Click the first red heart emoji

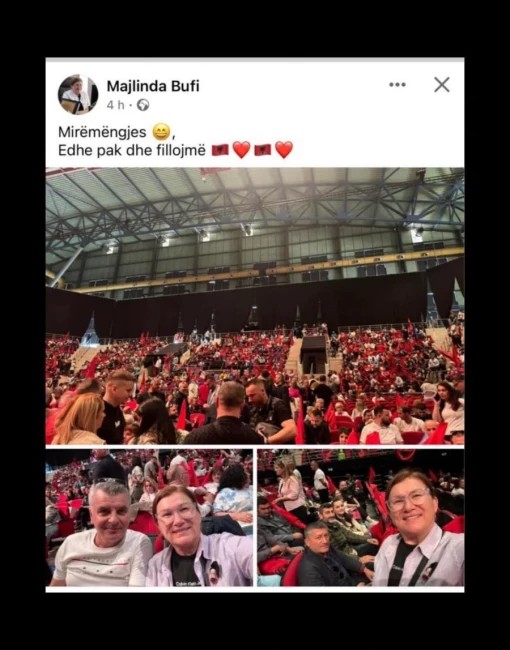[x=241, y=150]
